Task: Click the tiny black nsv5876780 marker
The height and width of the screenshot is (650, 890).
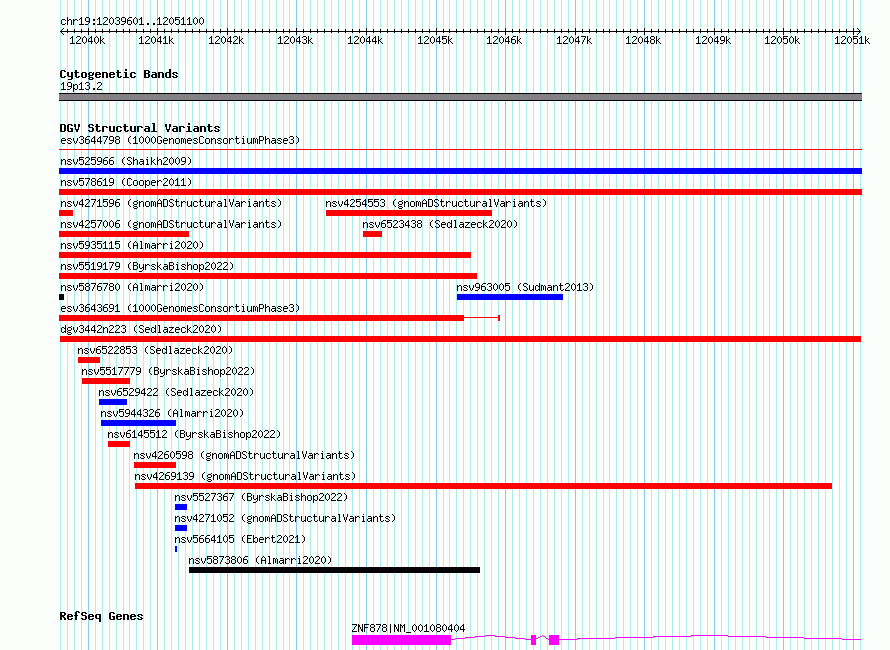Action: [61, 297]
